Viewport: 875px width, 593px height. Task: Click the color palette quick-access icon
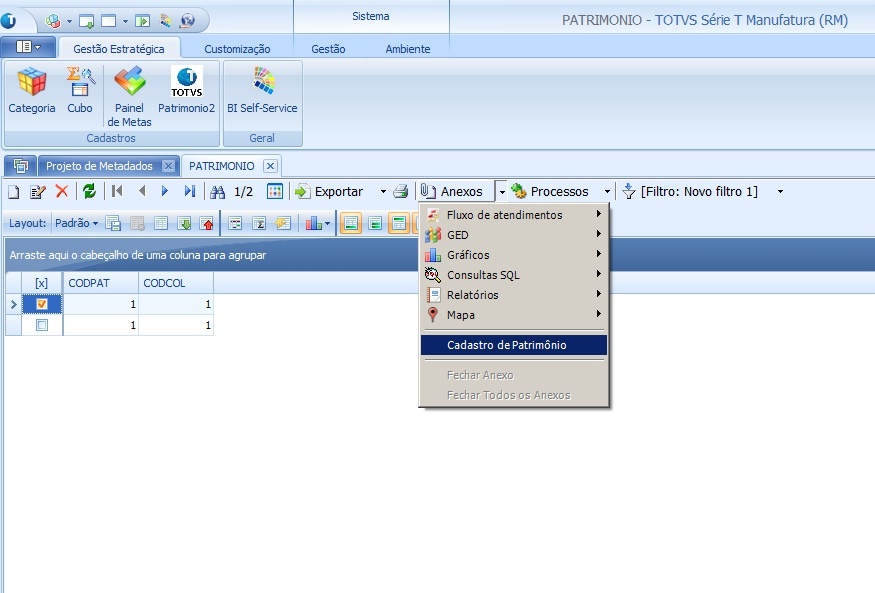point(166,21)
